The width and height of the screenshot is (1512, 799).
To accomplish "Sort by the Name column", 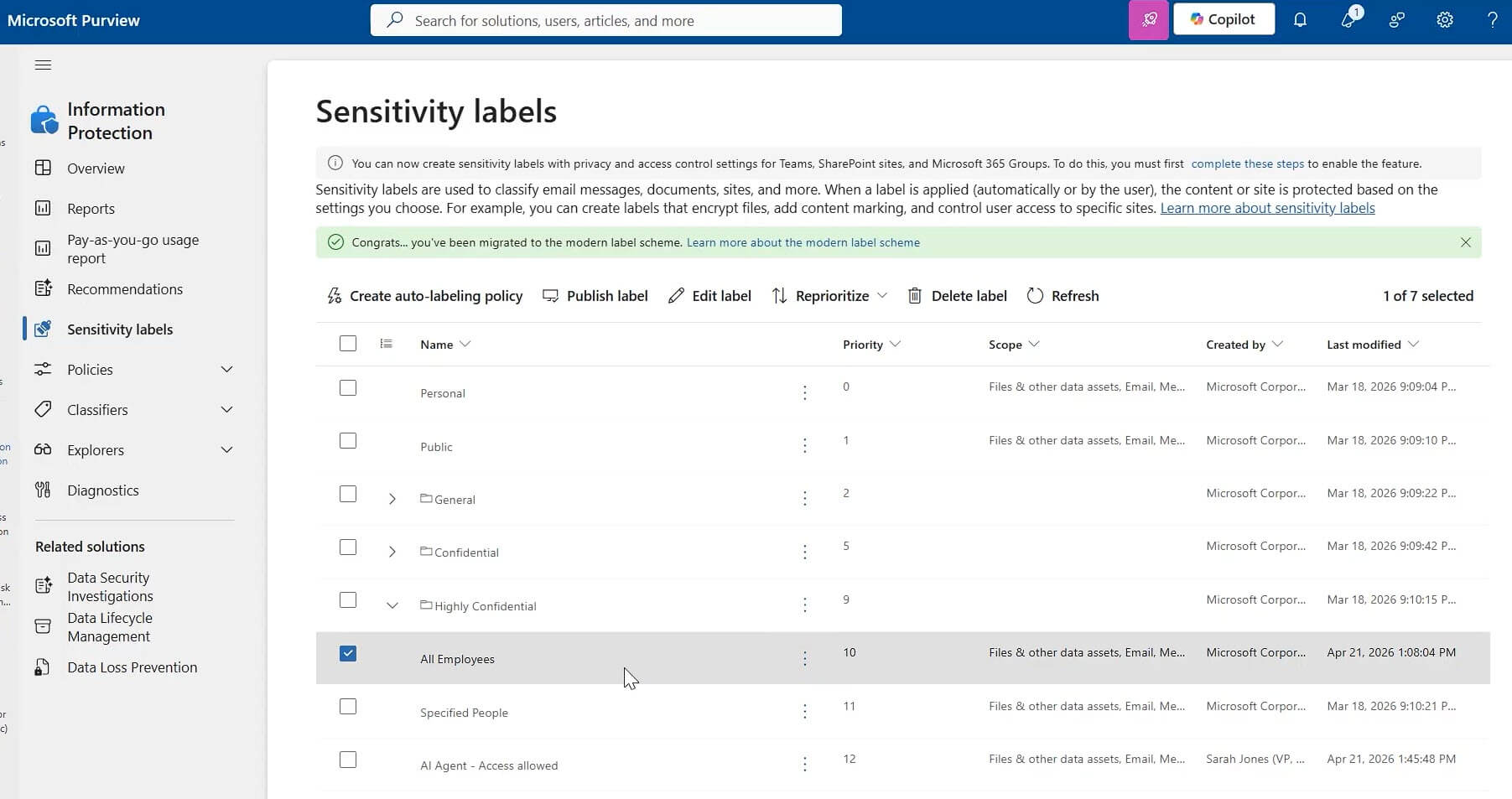I will pyautogui.click(x=445, y=345).
